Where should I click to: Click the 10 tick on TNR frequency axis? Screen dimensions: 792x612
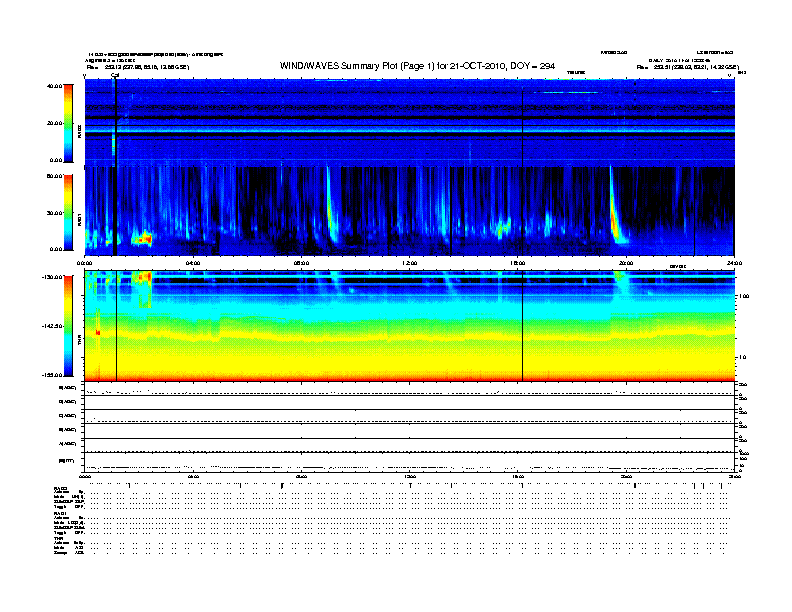(x=743, y=357)
